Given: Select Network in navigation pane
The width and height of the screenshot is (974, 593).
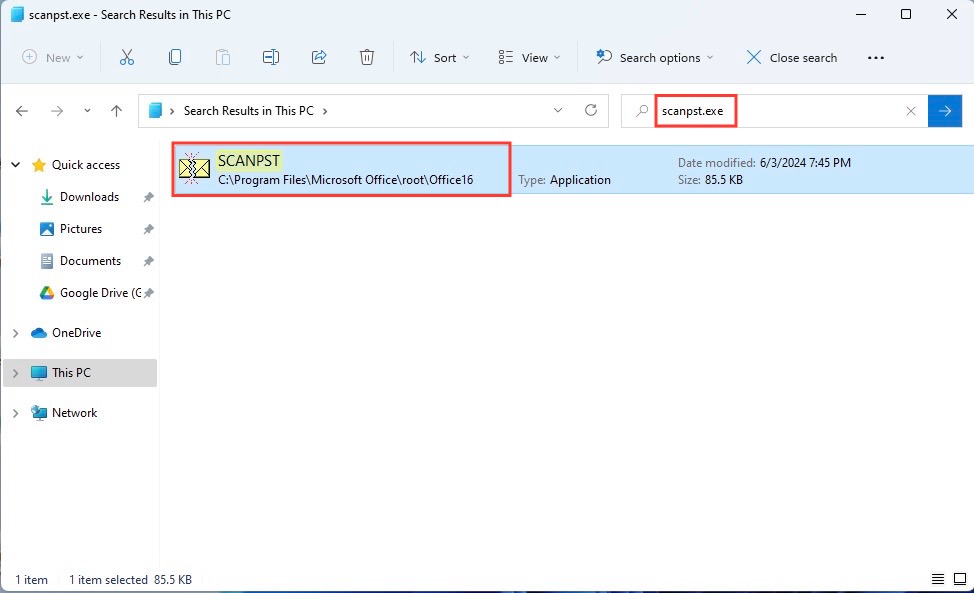Looking at the screenshot, I should point(75,413).
